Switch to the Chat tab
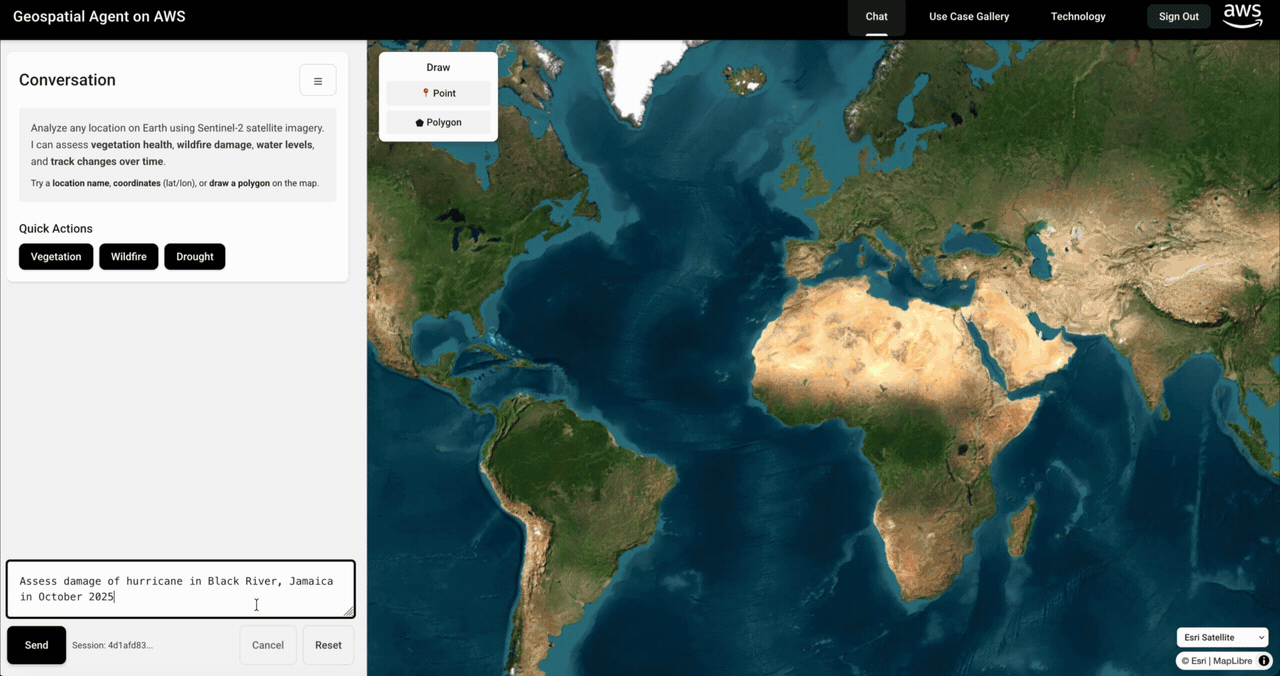The width and height of the screenshot is (1280, 676). (x=877, y=17)
